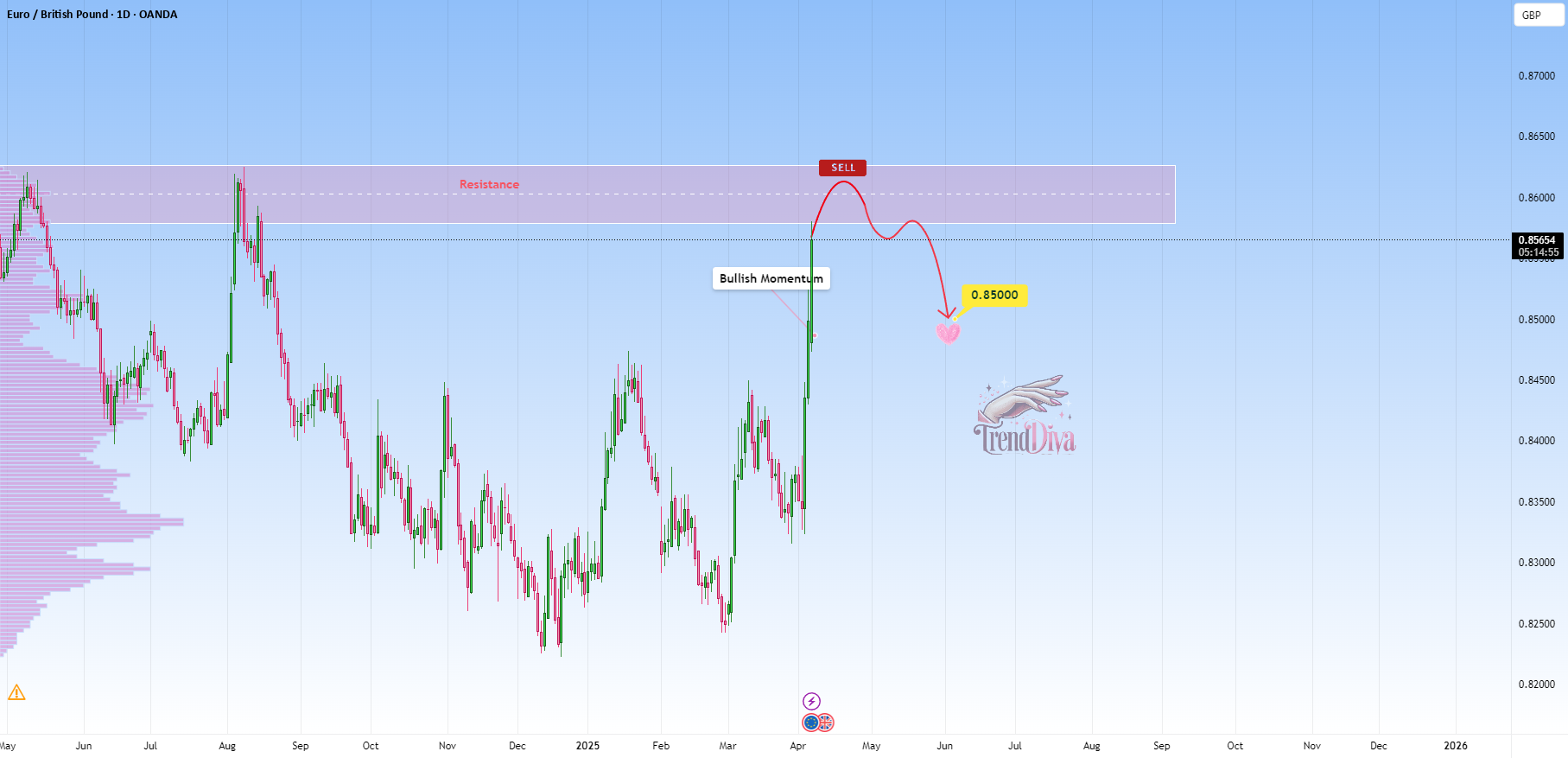The image size is (1568, 758).
Task: Click the TrendDiva hand logo
Action: pyautogui.click(x=1025, y=416)
